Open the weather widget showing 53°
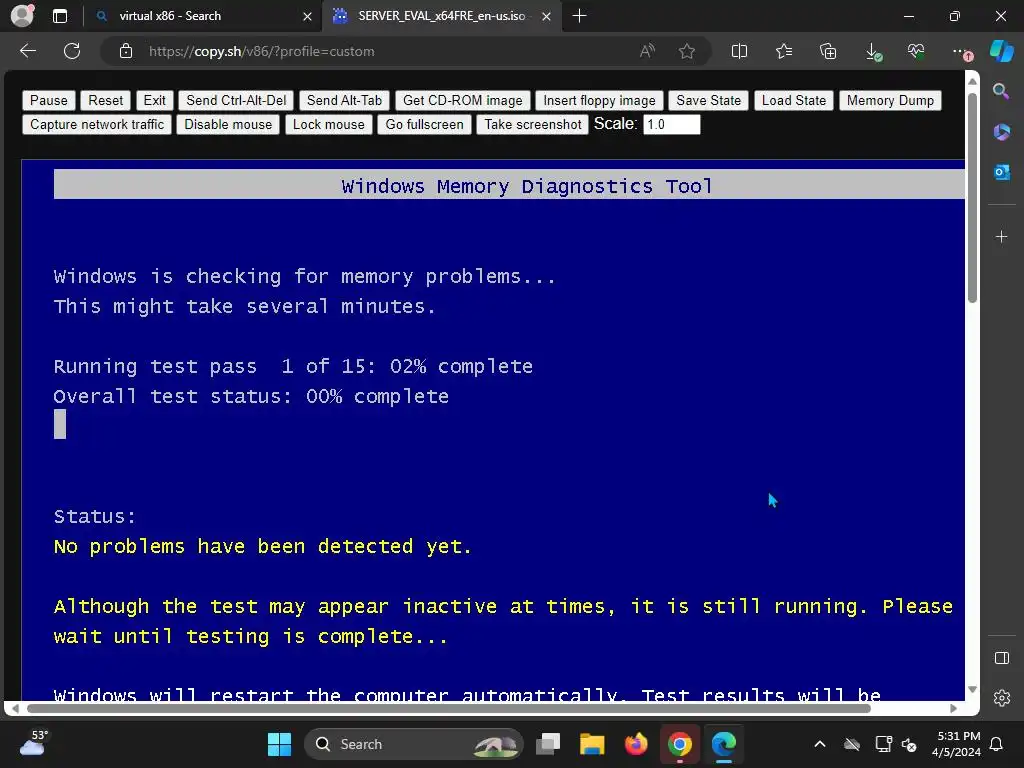This screenshot has height=768, width=1024. pos(33,743)
